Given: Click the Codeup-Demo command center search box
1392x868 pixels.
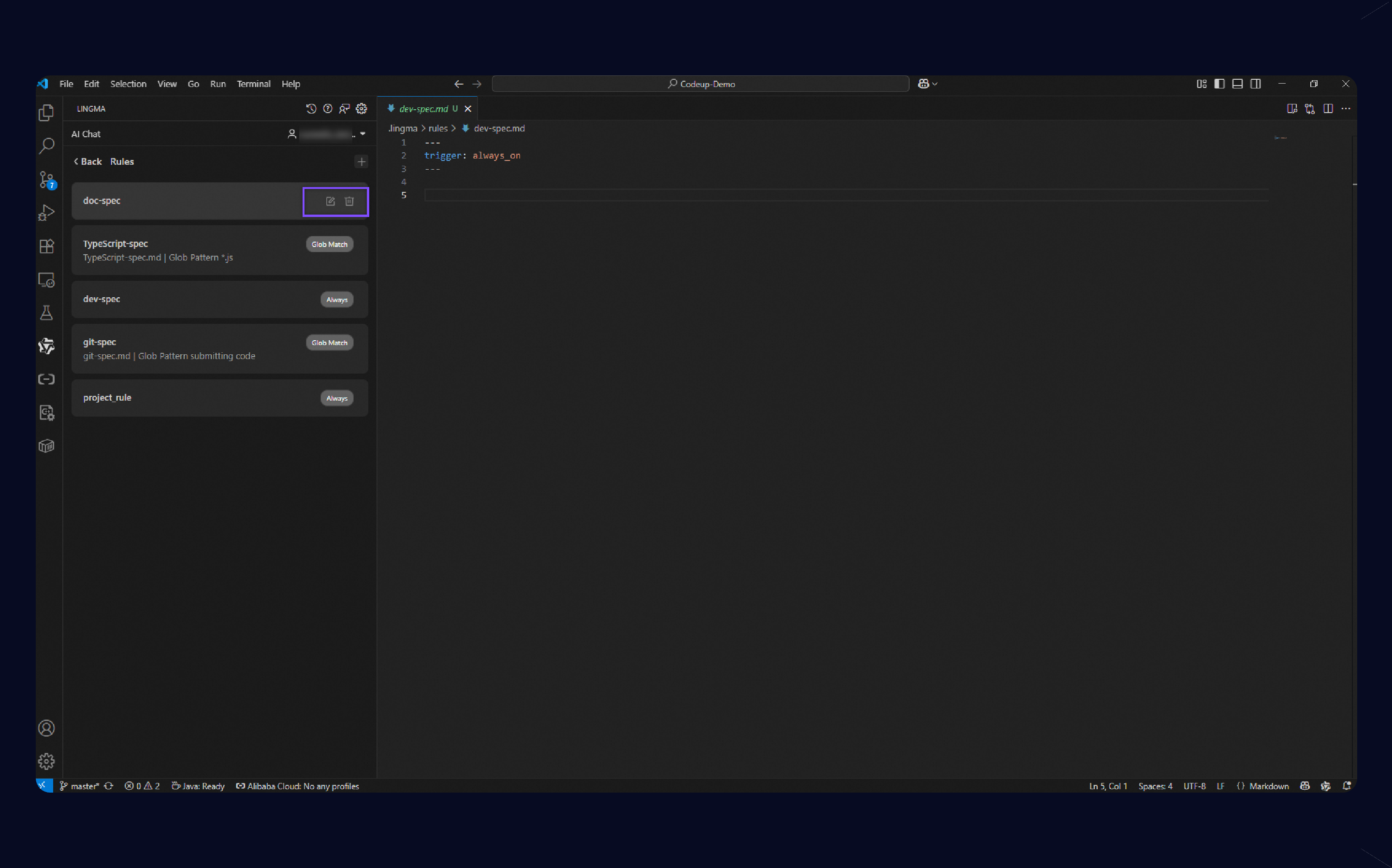Looking at the screenshot, I should [700, 84].
